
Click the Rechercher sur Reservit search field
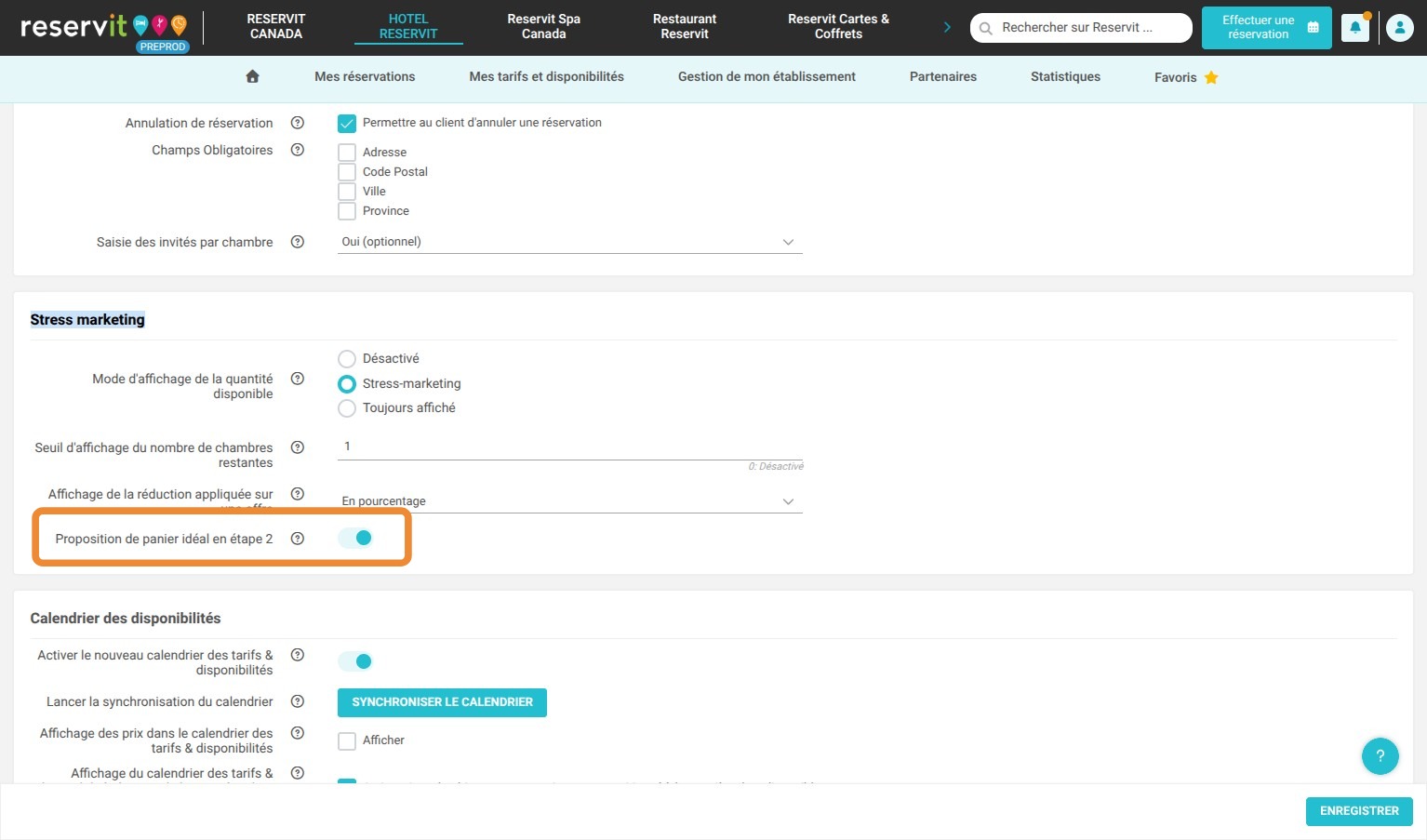[x=1081, y=28]
